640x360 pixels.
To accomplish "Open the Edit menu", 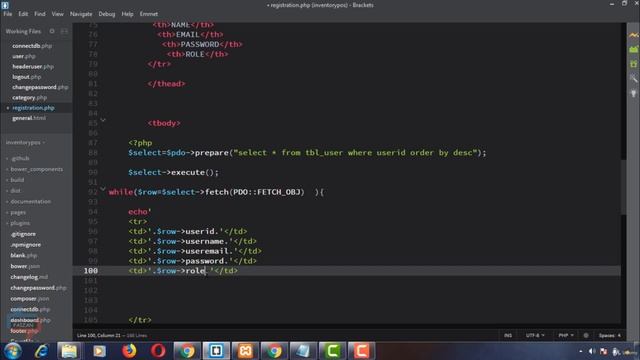I will (23, 14).
